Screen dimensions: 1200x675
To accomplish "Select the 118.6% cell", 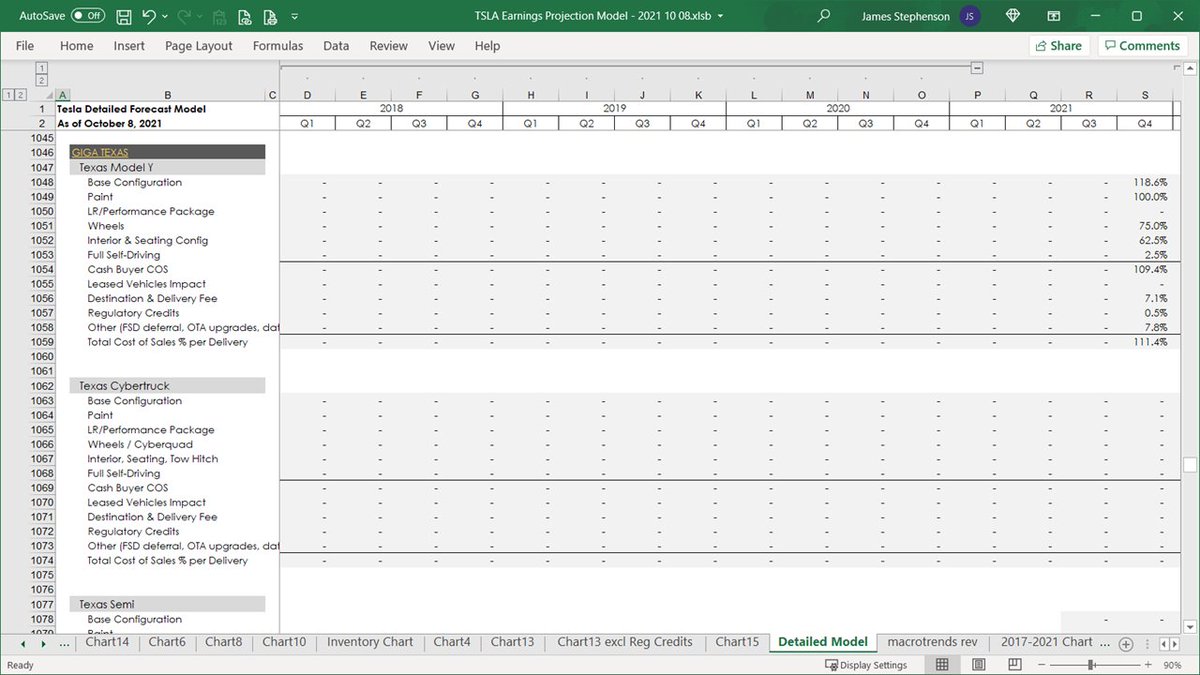I will (x=1145, y=183).
